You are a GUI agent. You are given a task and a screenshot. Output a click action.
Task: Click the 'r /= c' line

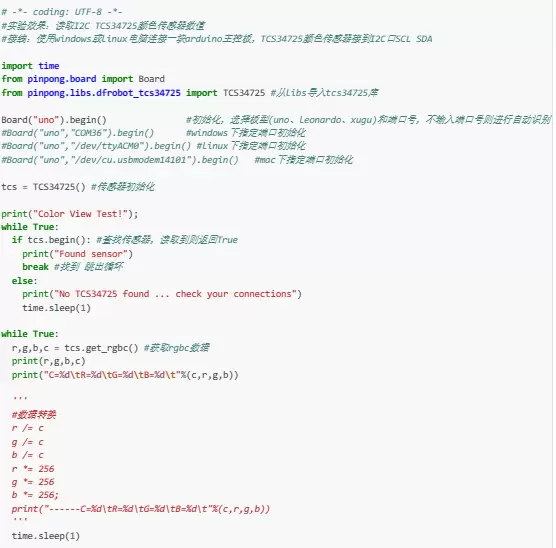click(x=28, y=428)
